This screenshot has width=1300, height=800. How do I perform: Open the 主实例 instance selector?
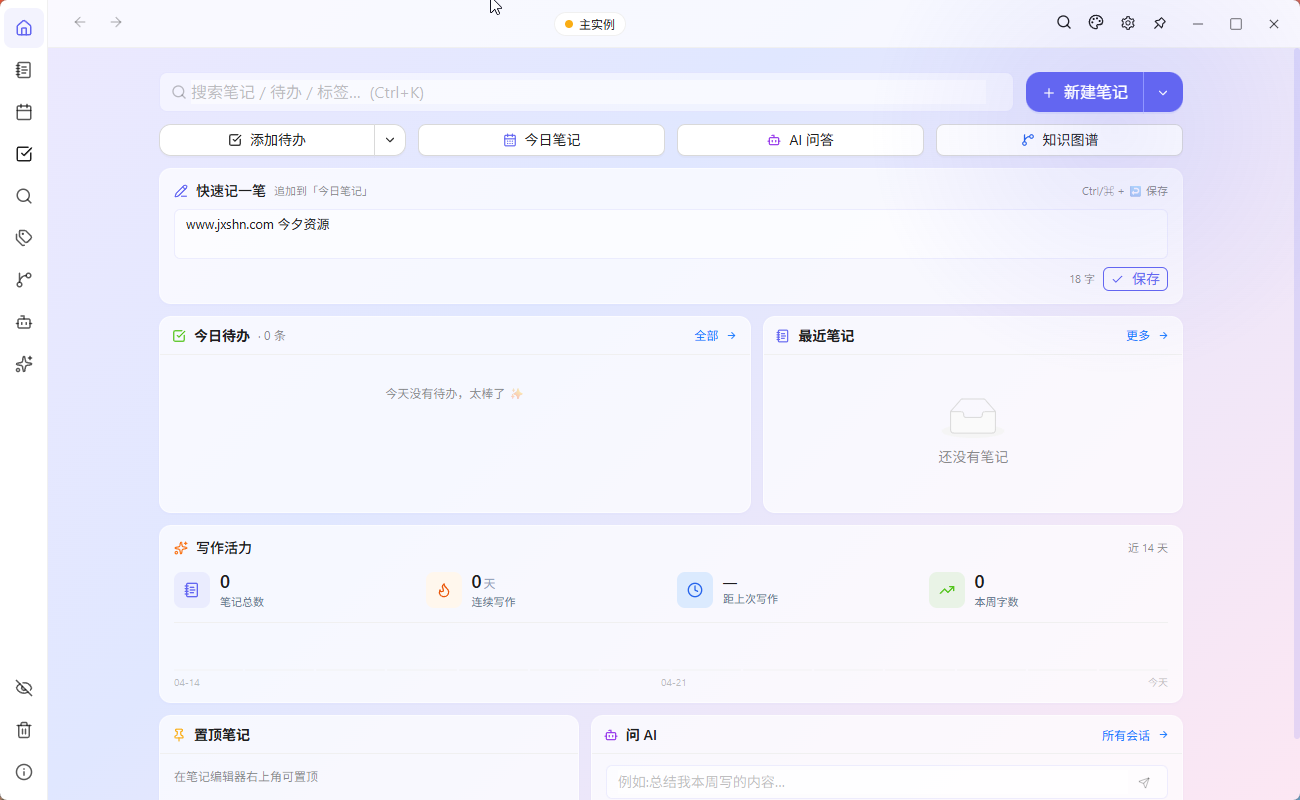(x=589, y=23)
